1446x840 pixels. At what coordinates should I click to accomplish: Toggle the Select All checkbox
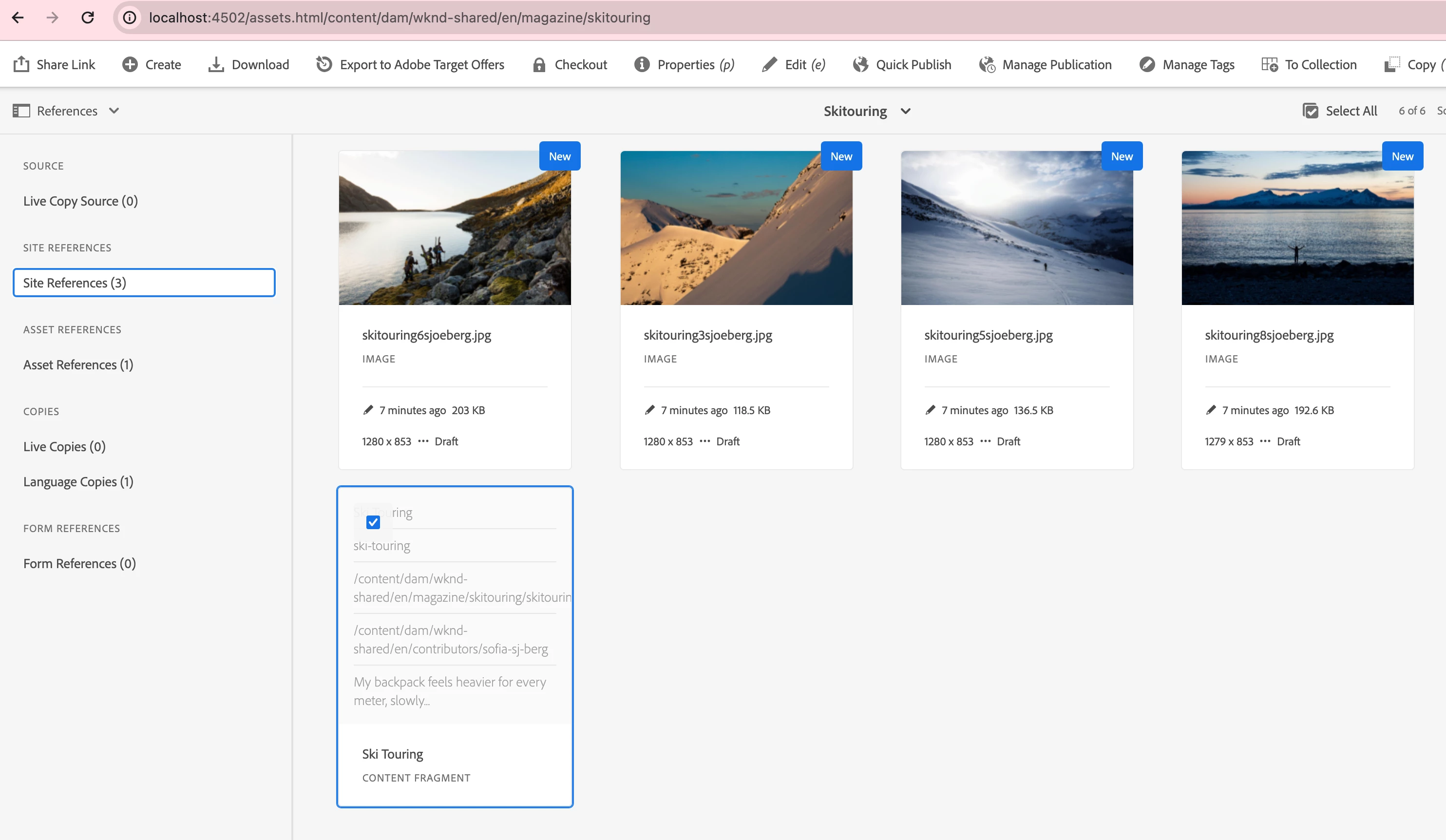tap(1311, 111)
